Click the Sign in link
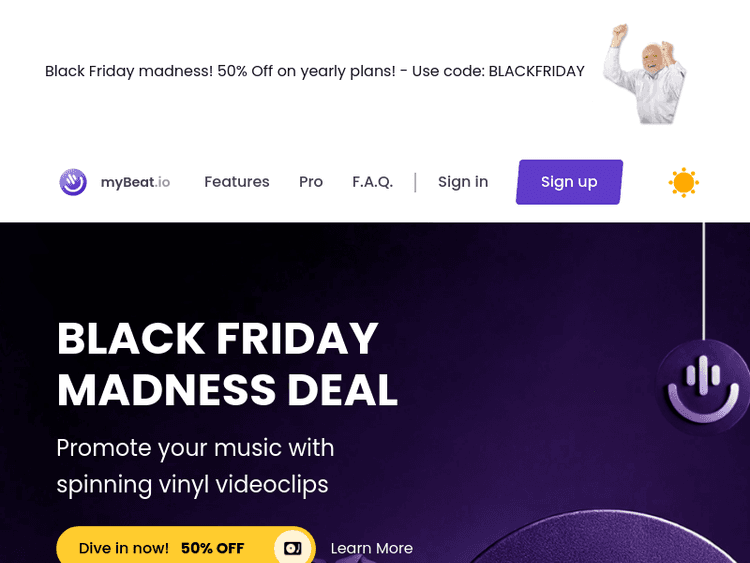The width and height of the screenshot is (750, 563). 463,182
